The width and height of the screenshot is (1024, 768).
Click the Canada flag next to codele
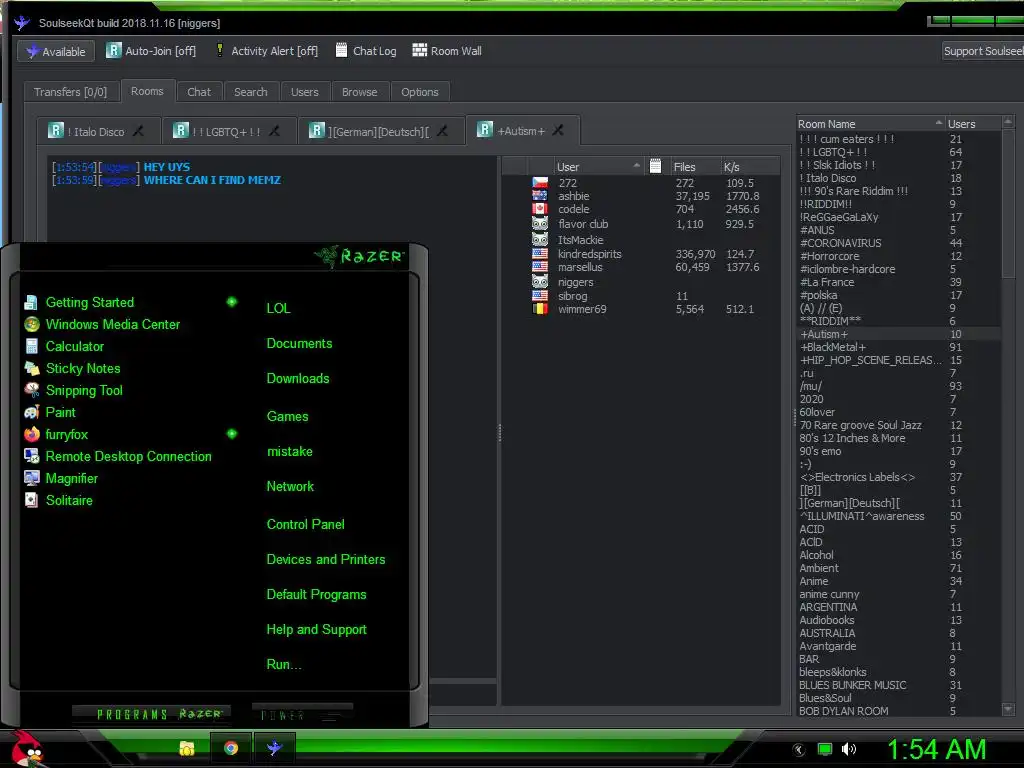click(x=539, y=209)
